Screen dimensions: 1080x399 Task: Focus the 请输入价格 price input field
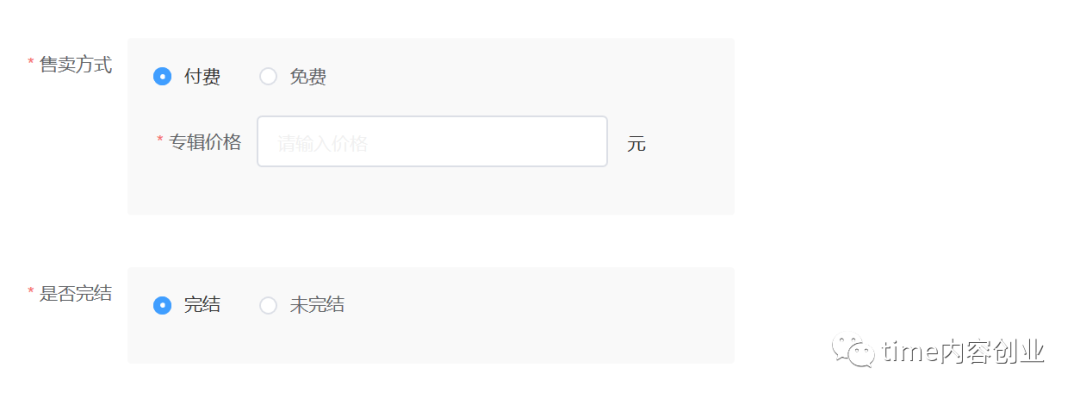point(432,141)
